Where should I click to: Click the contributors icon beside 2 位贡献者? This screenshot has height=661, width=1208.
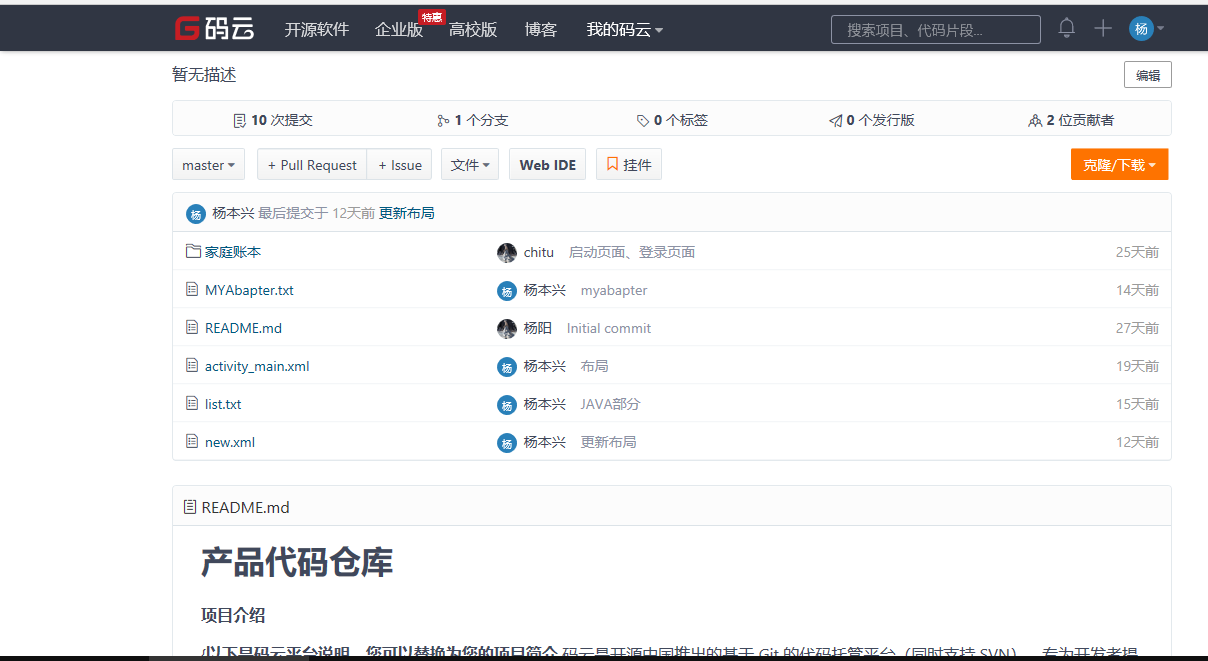(x=1035, y=120)
